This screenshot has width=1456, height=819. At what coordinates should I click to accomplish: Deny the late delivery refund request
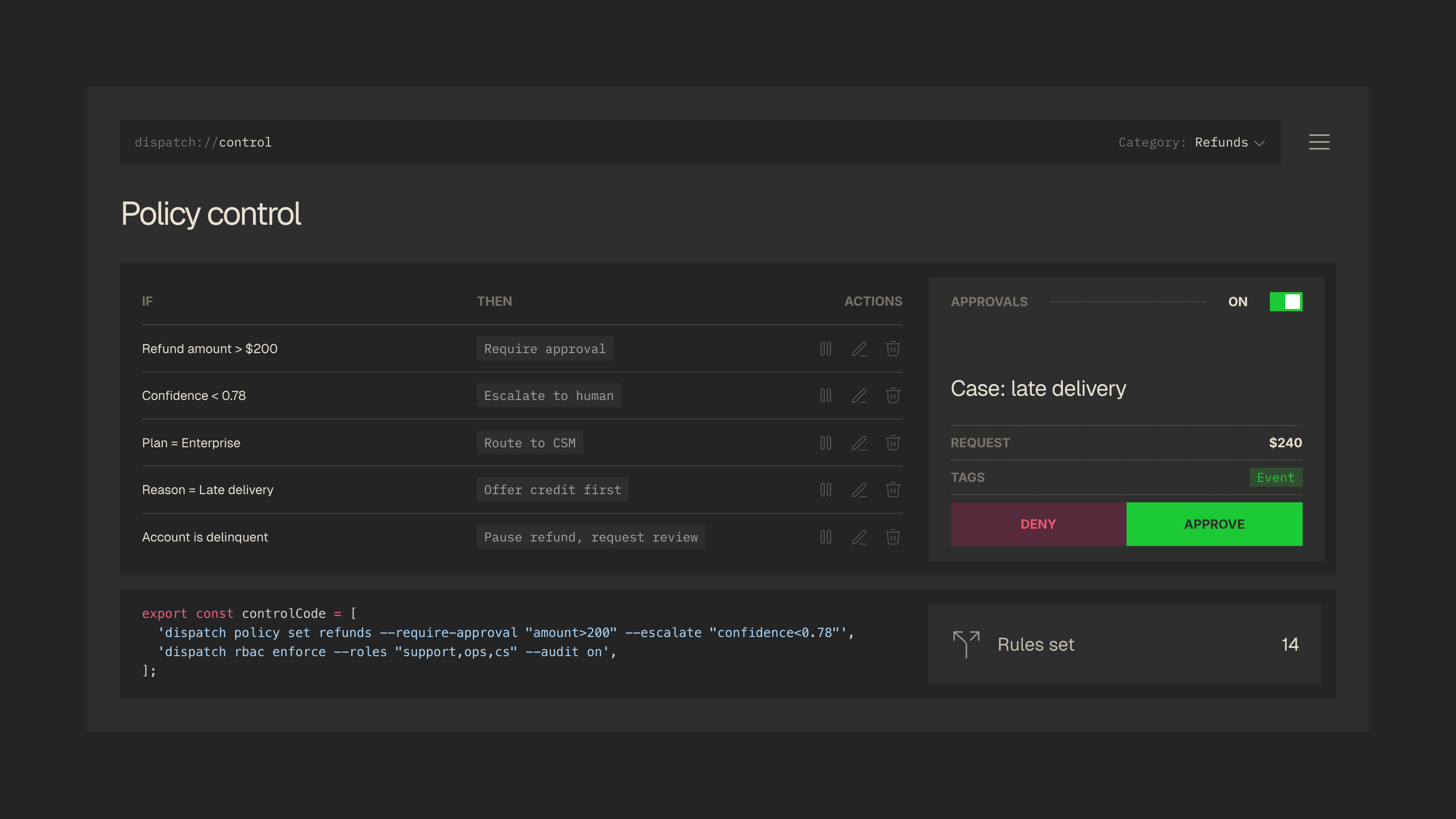pos(1038,524)
